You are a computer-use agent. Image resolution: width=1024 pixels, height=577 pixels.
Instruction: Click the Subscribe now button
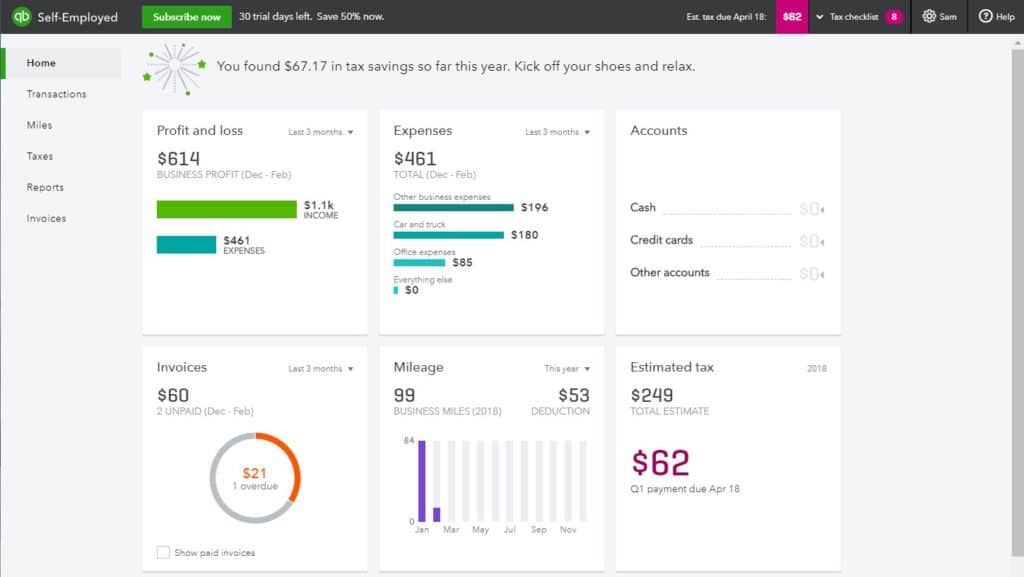tap(185, 17)
